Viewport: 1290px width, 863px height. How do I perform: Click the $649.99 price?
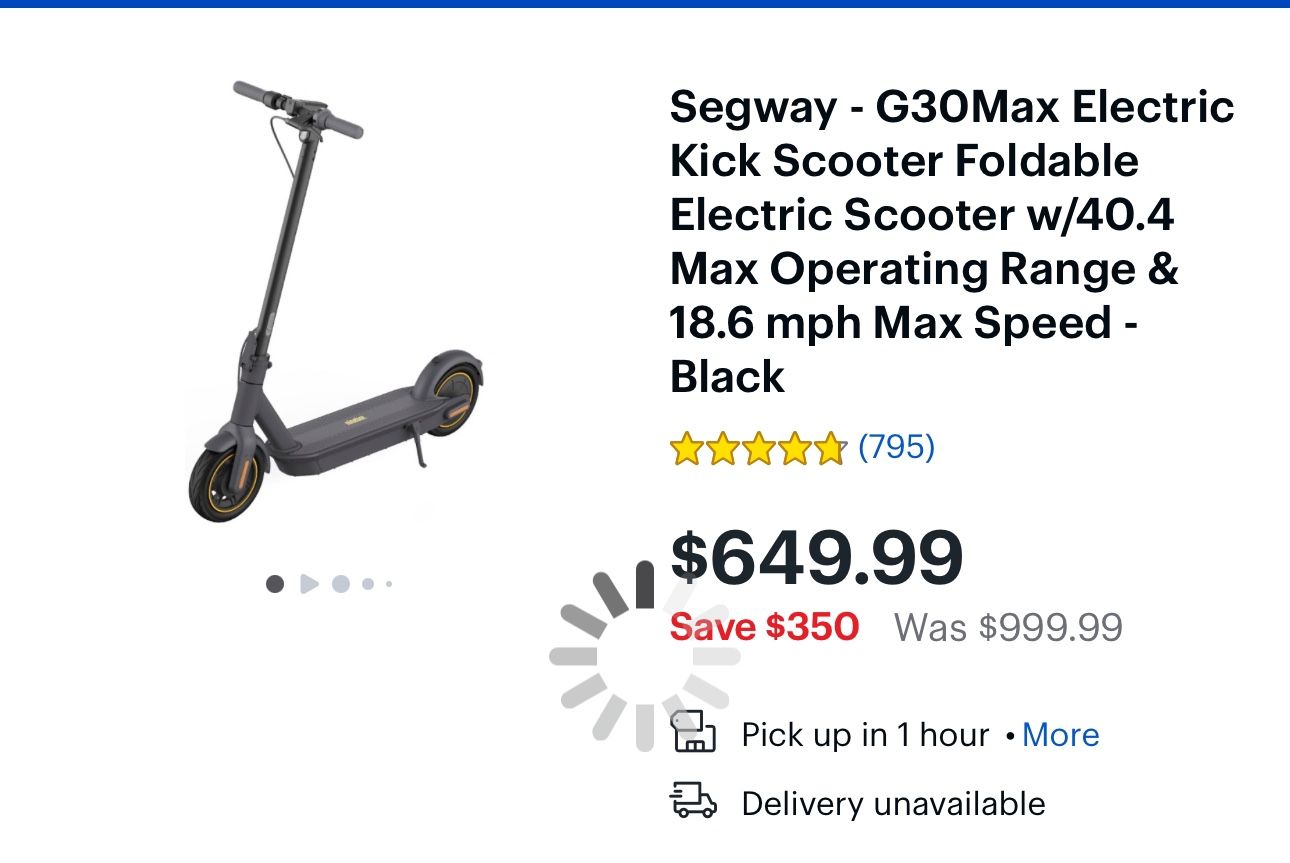[816, 557]
